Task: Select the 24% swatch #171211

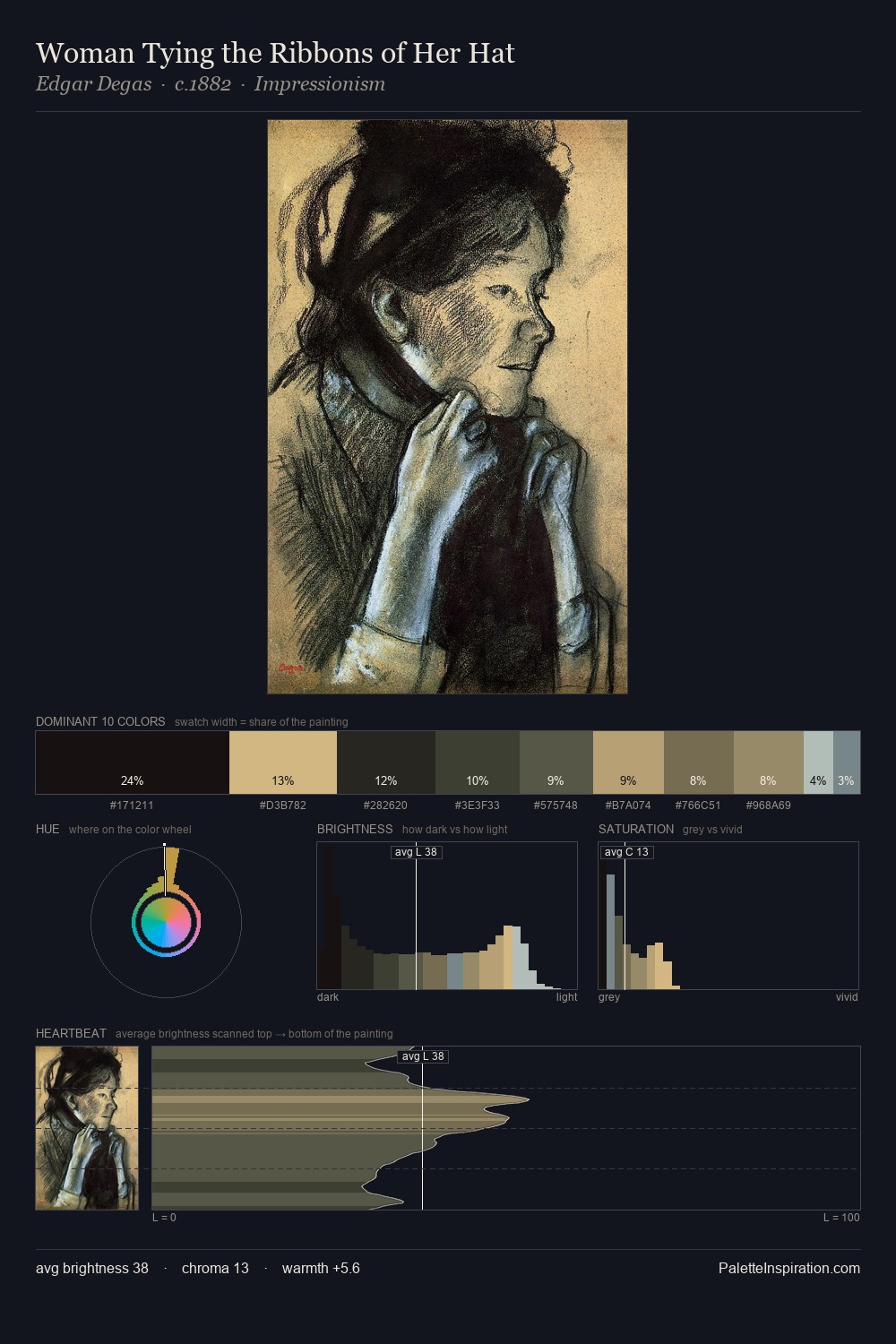Action: (x=133, y=762)
